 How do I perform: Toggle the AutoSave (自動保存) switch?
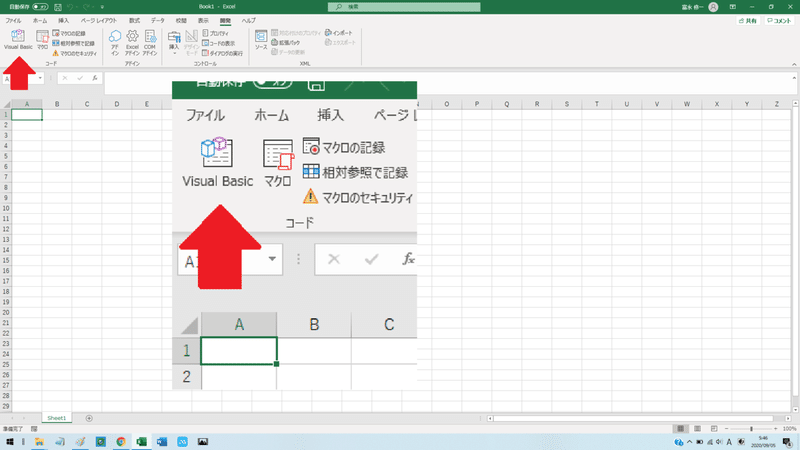click(x=40, y=7)
